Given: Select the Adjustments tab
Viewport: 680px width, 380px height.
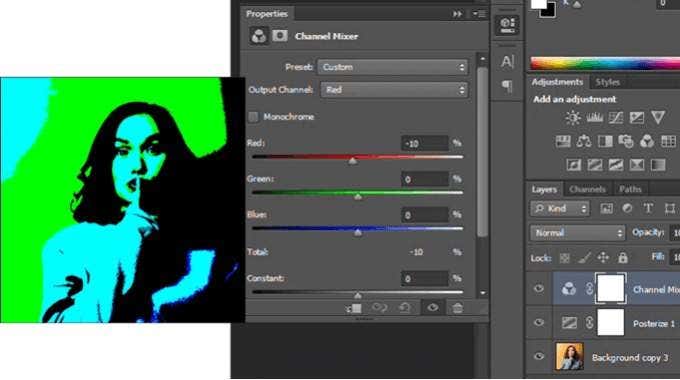Looking at the screenshot, I should [x=557, y=82].
